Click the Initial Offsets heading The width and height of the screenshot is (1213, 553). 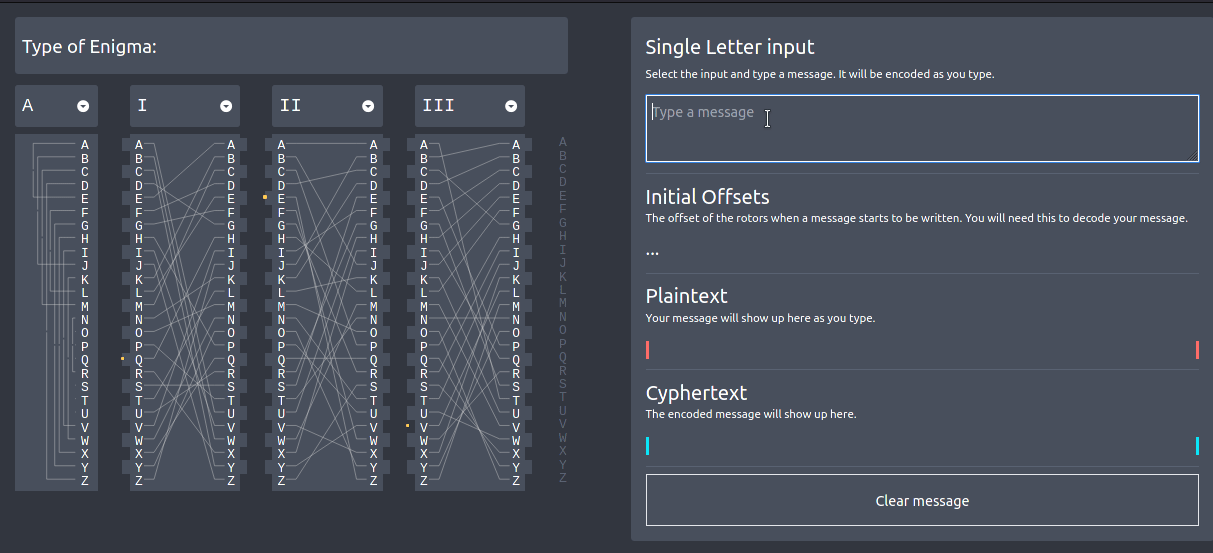[x=707, y=196]
